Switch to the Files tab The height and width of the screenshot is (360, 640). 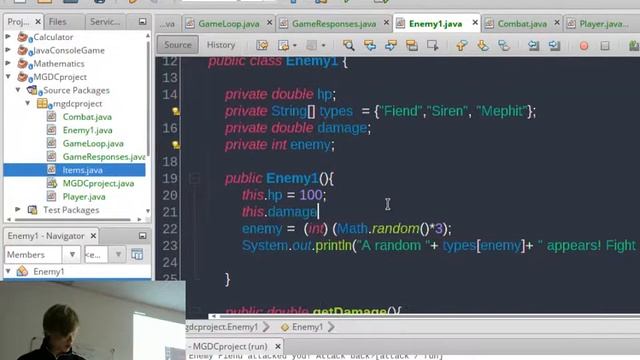58,21
